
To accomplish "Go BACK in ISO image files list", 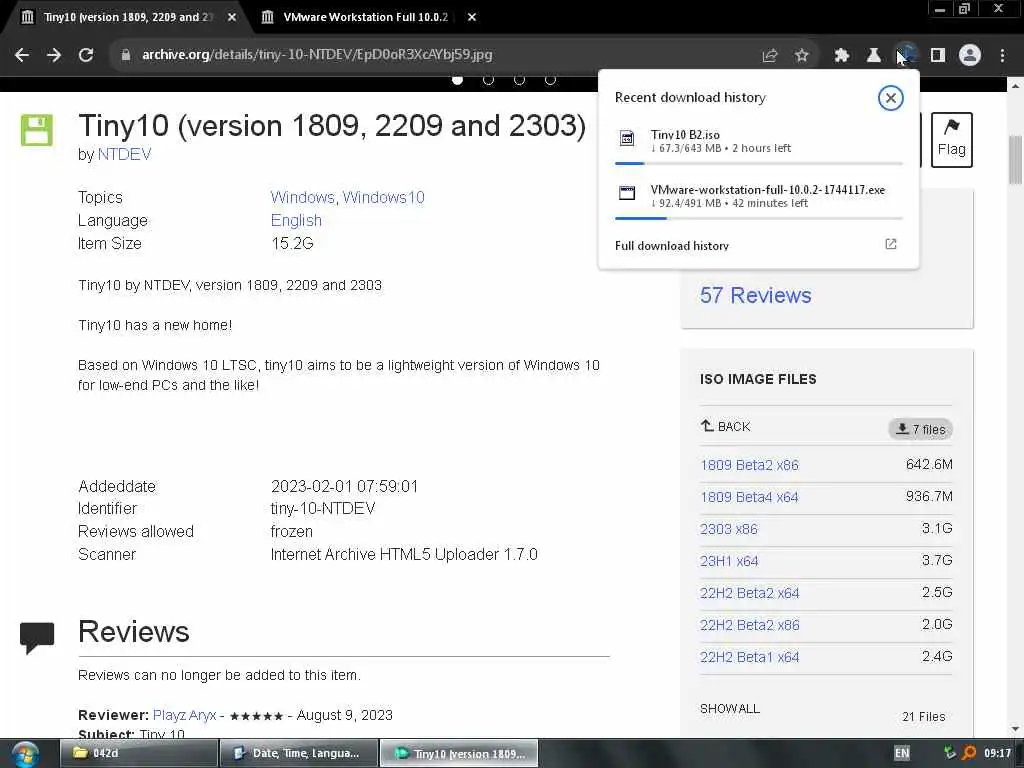I will click(x=726, y=426).
